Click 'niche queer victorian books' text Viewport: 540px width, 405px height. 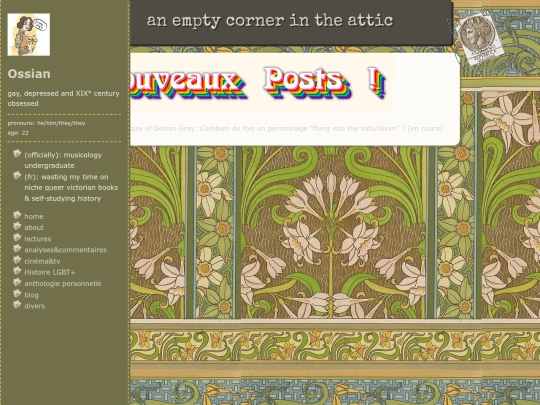(71, 188)
